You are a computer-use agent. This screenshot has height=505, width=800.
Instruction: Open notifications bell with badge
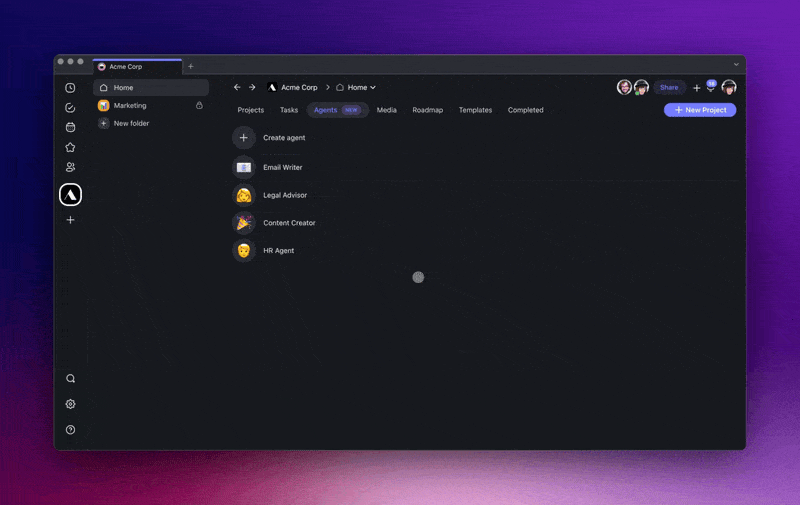pyautogui.click(x=711, y=88)
